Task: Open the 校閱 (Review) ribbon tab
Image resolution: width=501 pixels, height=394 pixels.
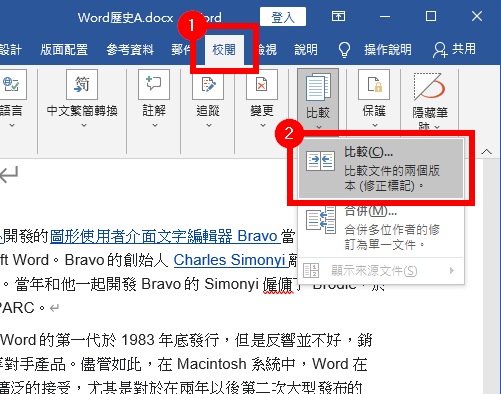Action: pos(224,50)
